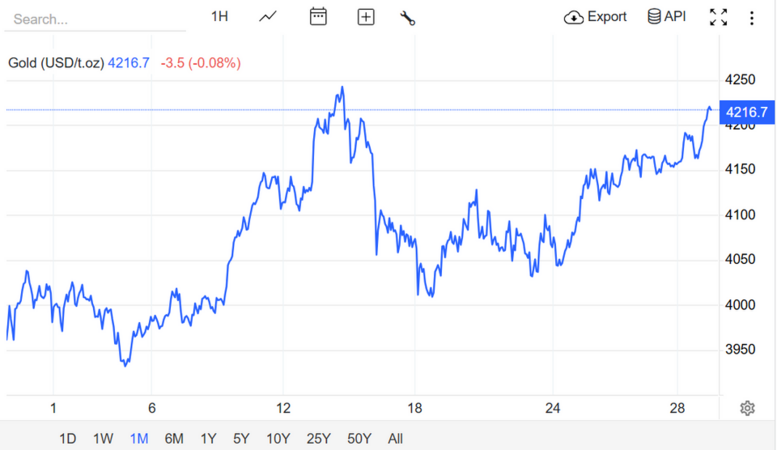Image resolution: width=777 pixels, height=450 pixels.
Task: Show the 25Y time range
Action: 319,438
